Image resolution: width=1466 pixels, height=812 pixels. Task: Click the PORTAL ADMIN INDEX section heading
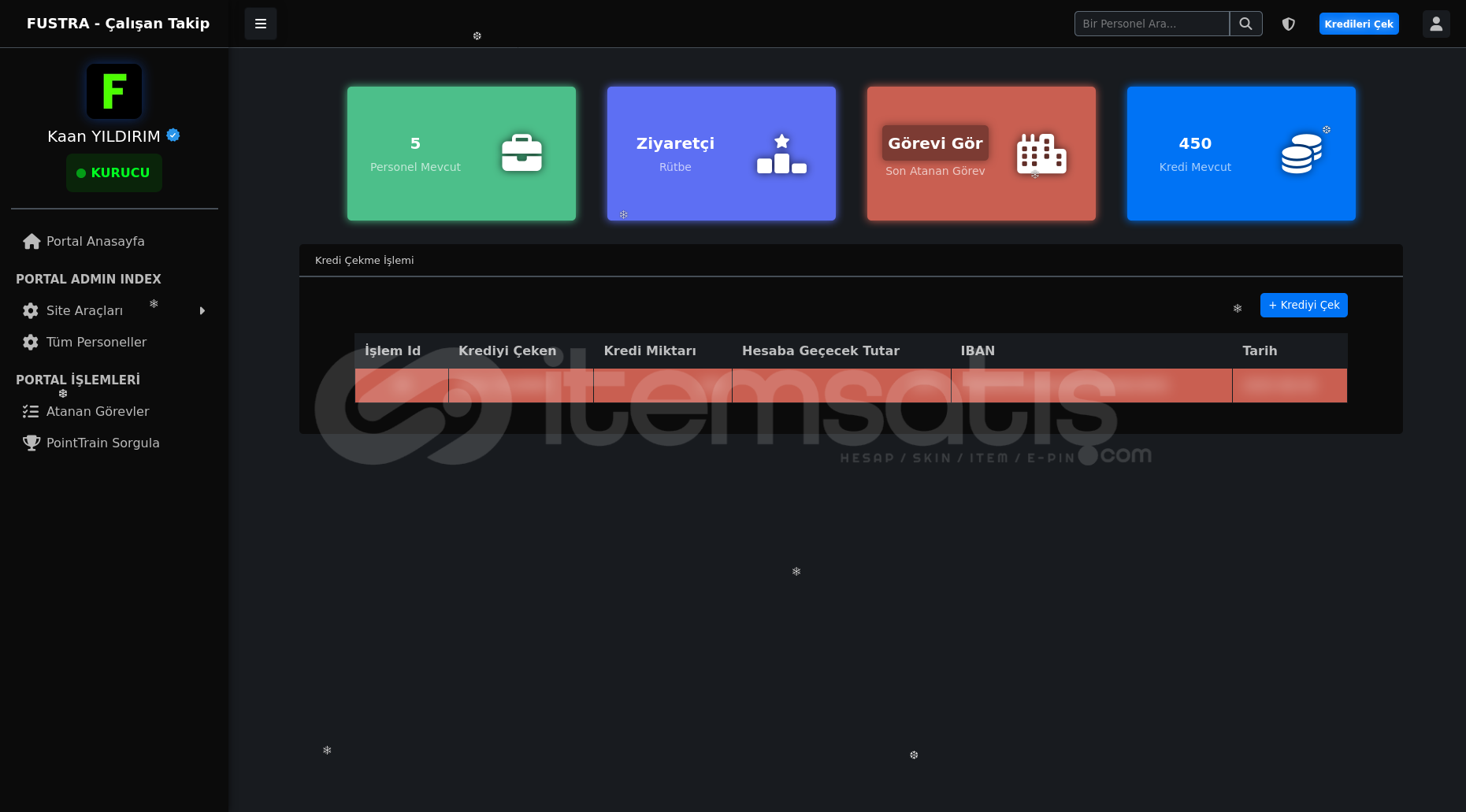(88, 279)
